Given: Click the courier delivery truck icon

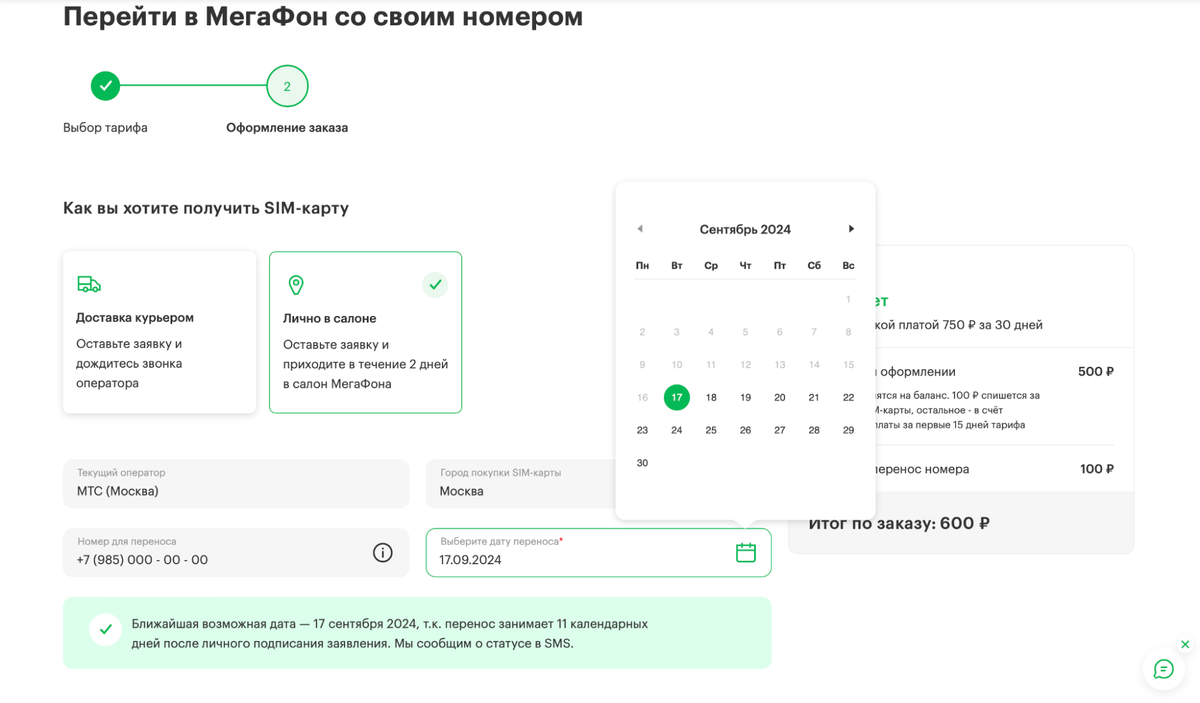Looking at the screenshot, I should (89, 284).
